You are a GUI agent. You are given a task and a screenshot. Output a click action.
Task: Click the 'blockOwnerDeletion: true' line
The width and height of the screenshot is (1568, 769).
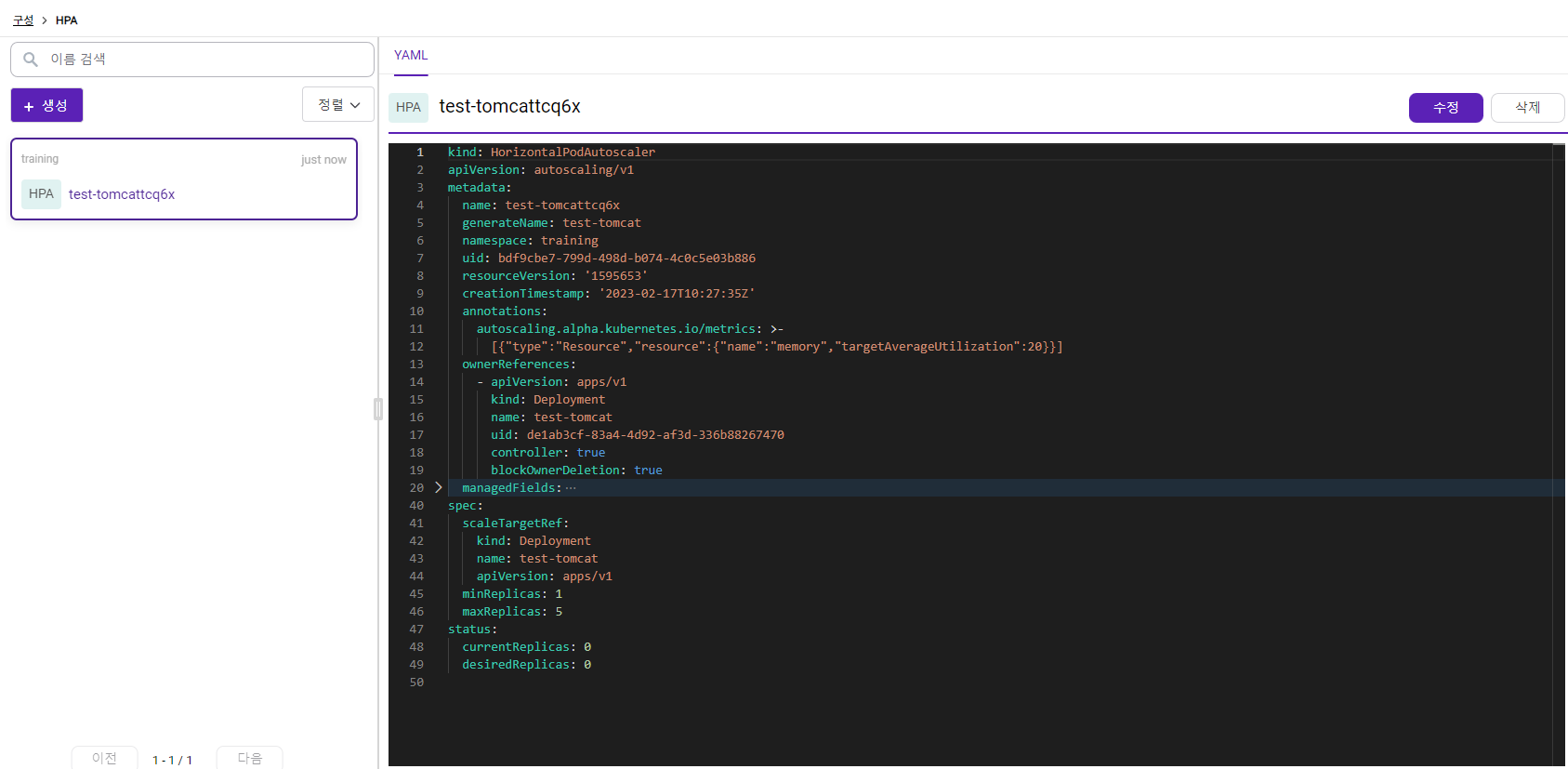pyautogui.click(x=576, y=470)
